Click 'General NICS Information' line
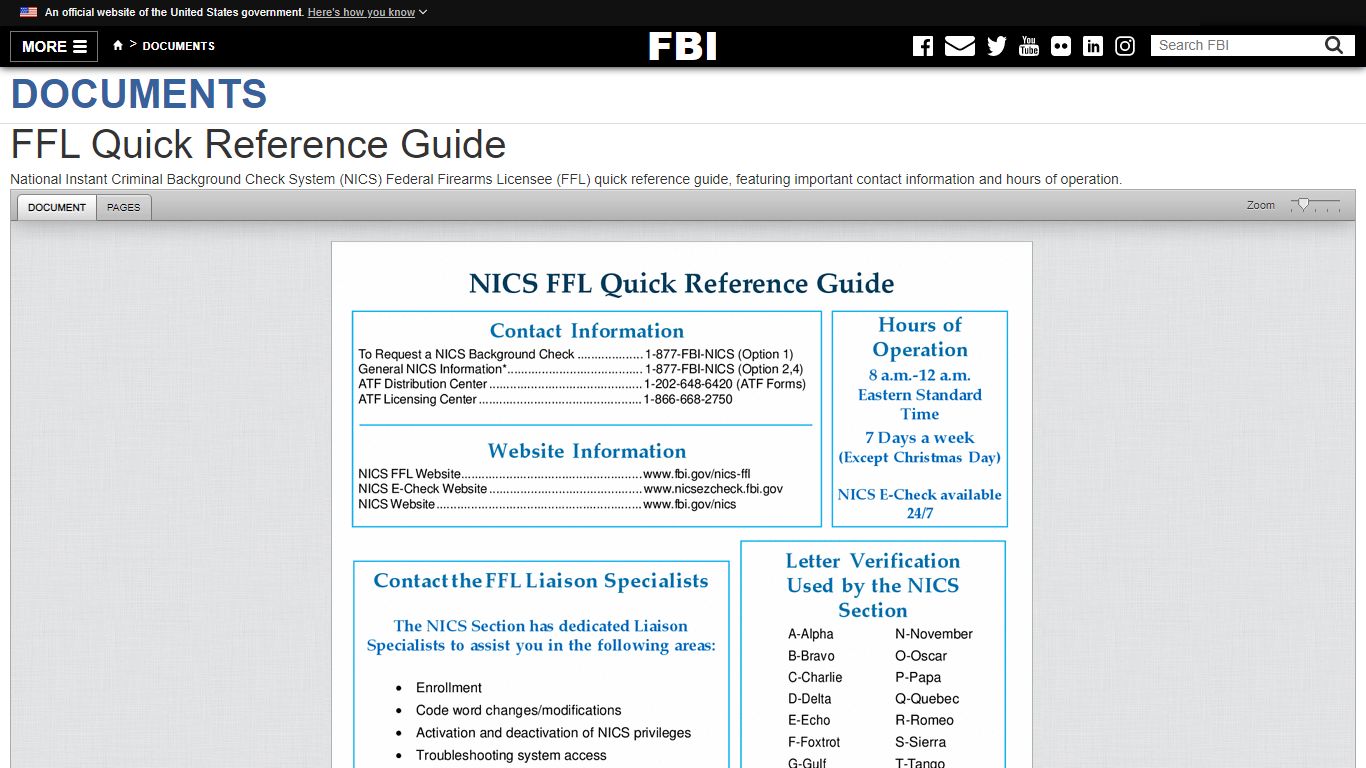Viewport: 1366px width, 768px height. click(x=581, y=369)
